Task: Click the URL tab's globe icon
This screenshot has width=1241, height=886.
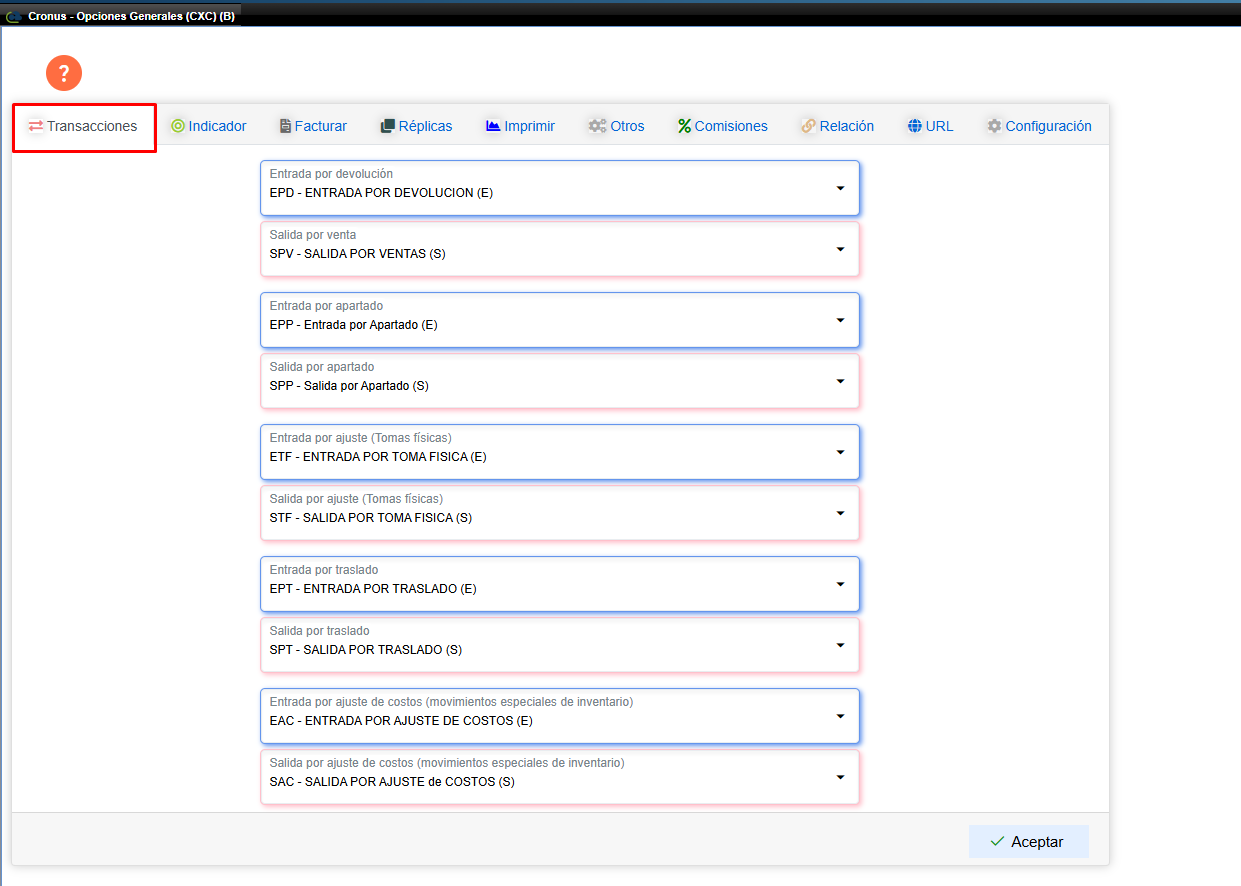Action: 915,126
